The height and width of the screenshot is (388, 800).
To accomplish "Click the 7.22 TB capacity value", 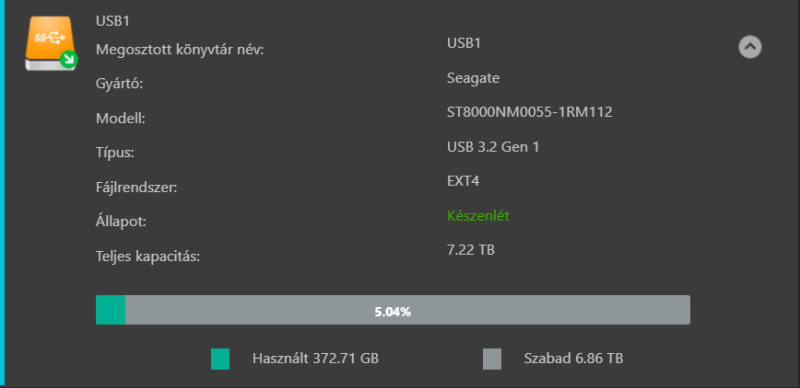I will (471, 250).
